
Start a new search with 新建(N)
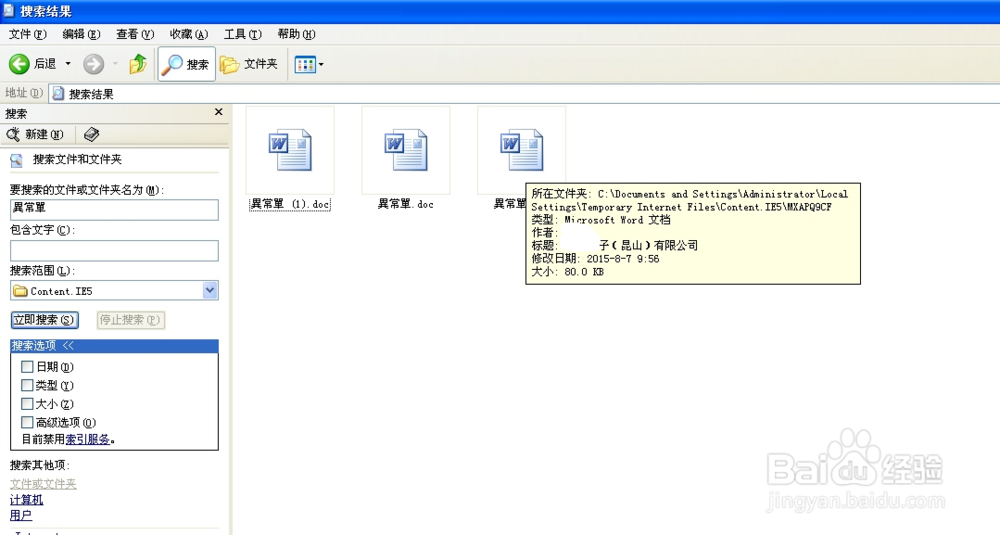pos(35,135)
